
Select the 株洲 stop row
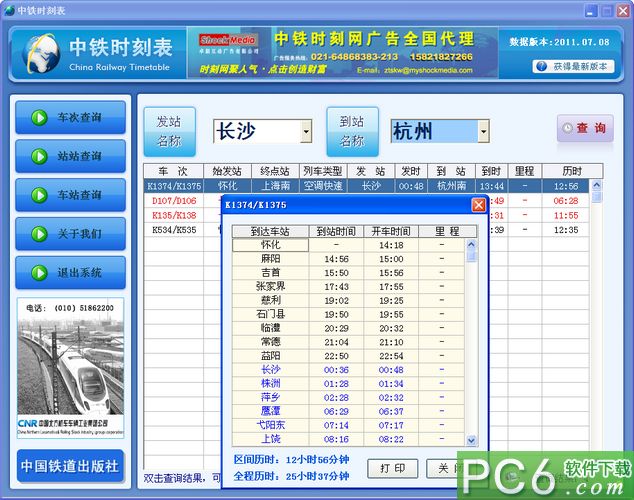[x=349, y=384]
